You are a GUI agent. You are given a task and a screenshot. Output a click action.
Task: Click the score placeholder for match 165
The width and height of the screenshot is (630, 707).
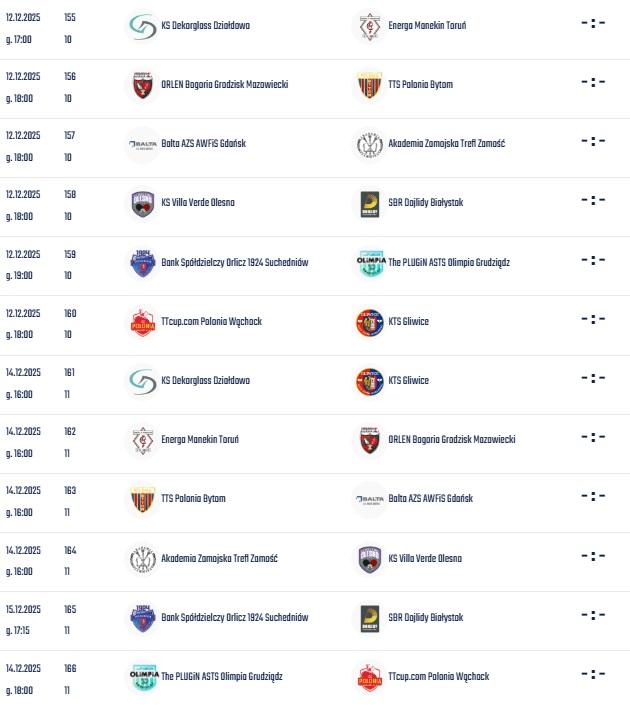point(593,616)
